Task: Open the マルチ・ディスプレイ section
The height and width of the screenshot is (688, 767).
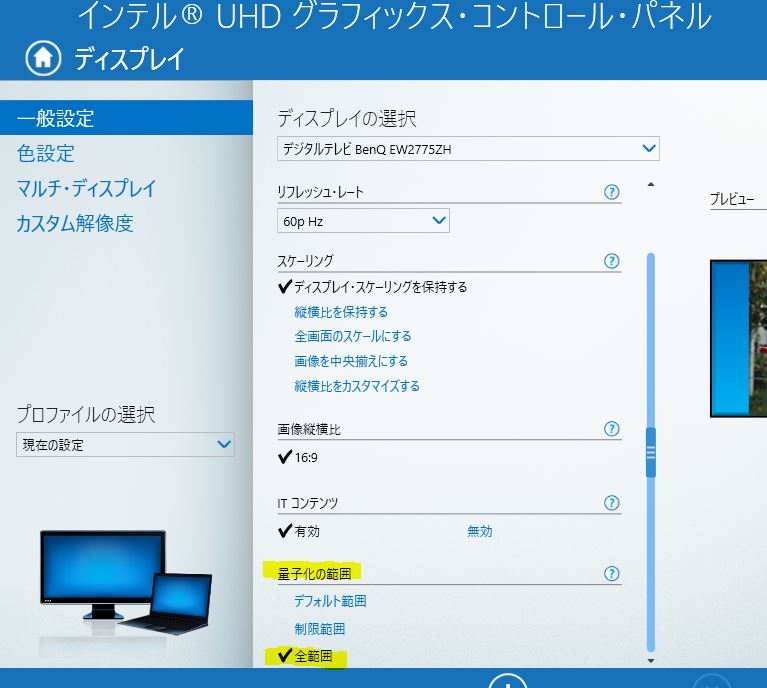Action: [x=86, y=188]
